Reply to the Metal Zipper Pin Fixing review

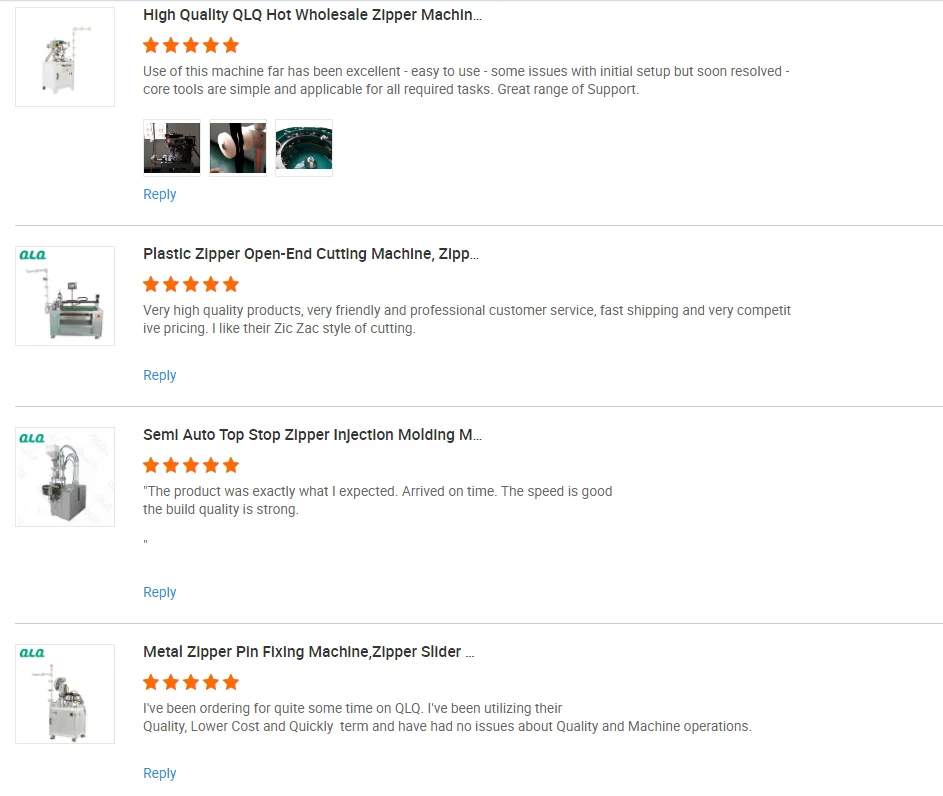point(160,773)
